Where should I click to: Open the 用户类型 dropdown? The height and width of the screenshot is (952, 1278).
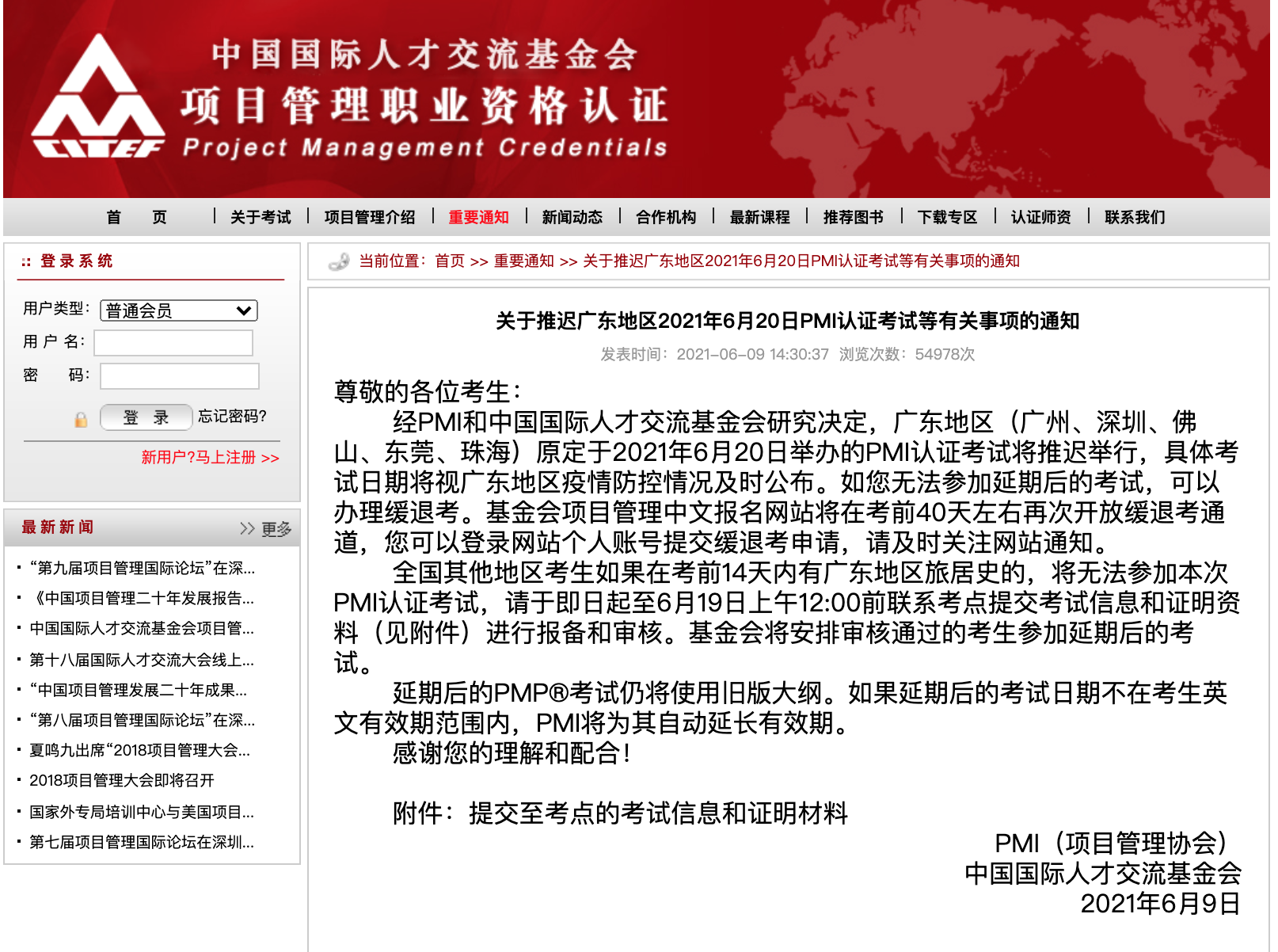179,310
